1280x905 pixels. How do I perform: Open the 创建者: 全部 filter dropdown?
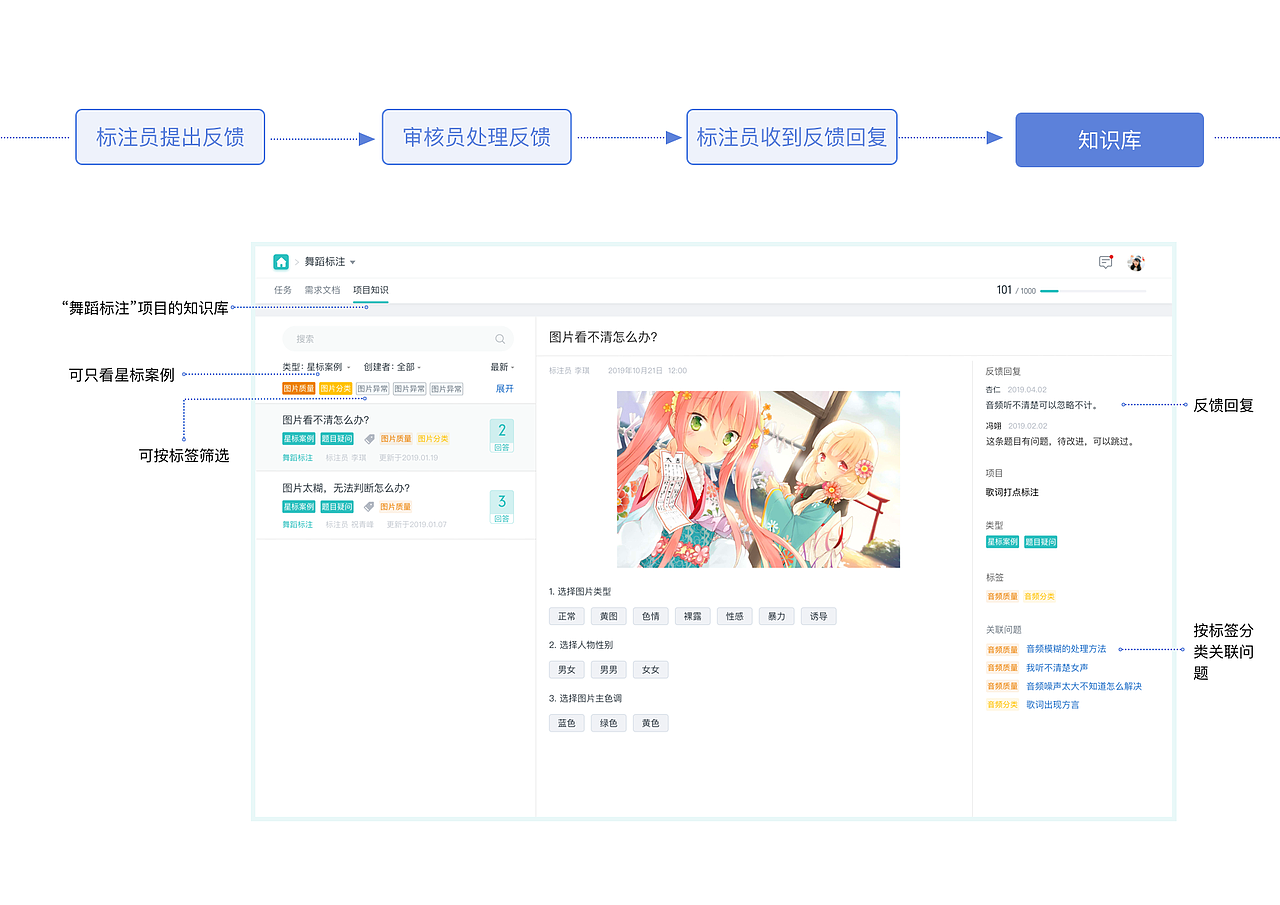click(392, 367)
